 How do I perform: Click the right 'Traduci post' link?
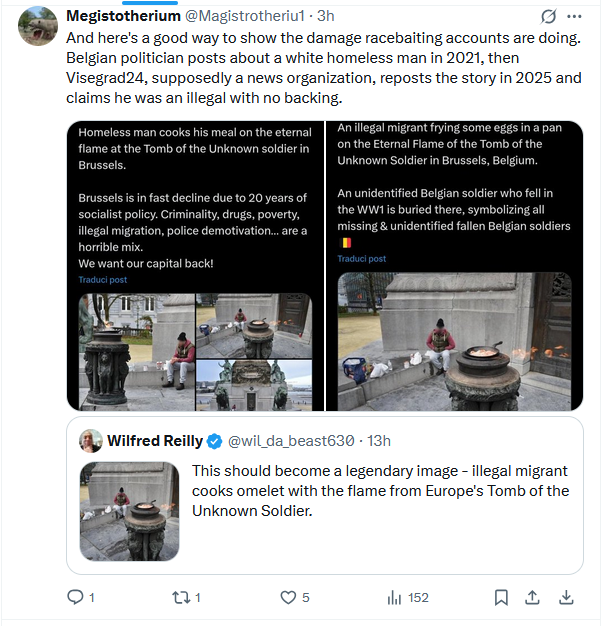pyautogui.click(x=361, y=258)
